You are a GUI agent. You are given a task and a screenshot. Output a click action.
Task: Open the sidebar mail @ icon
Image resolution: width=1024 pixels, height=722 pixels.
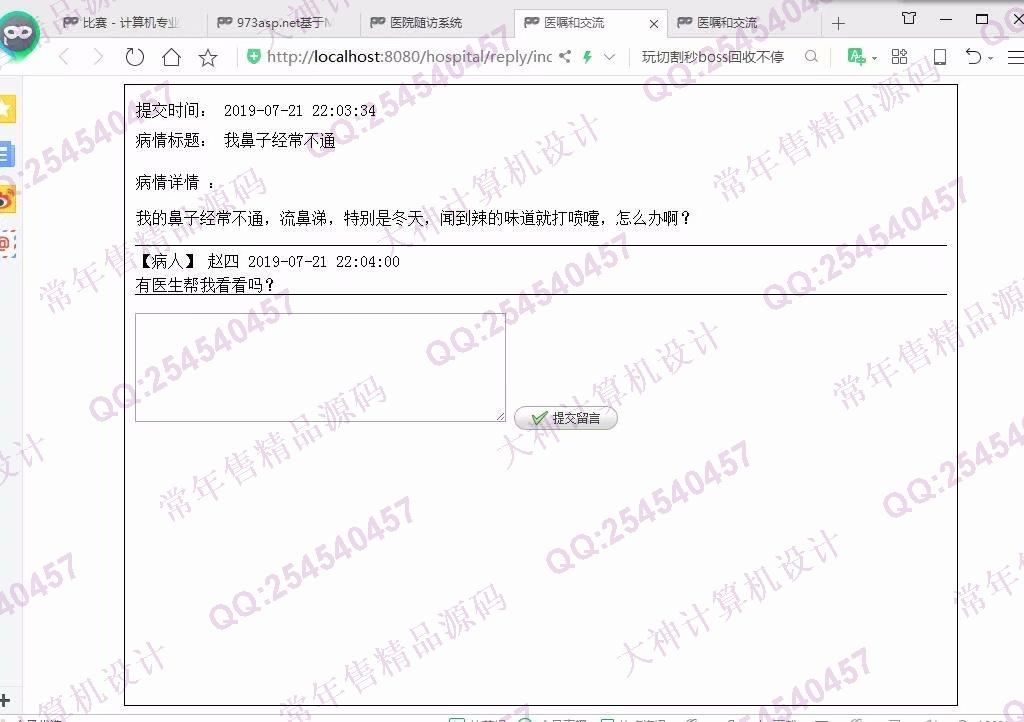click(7, 244)
